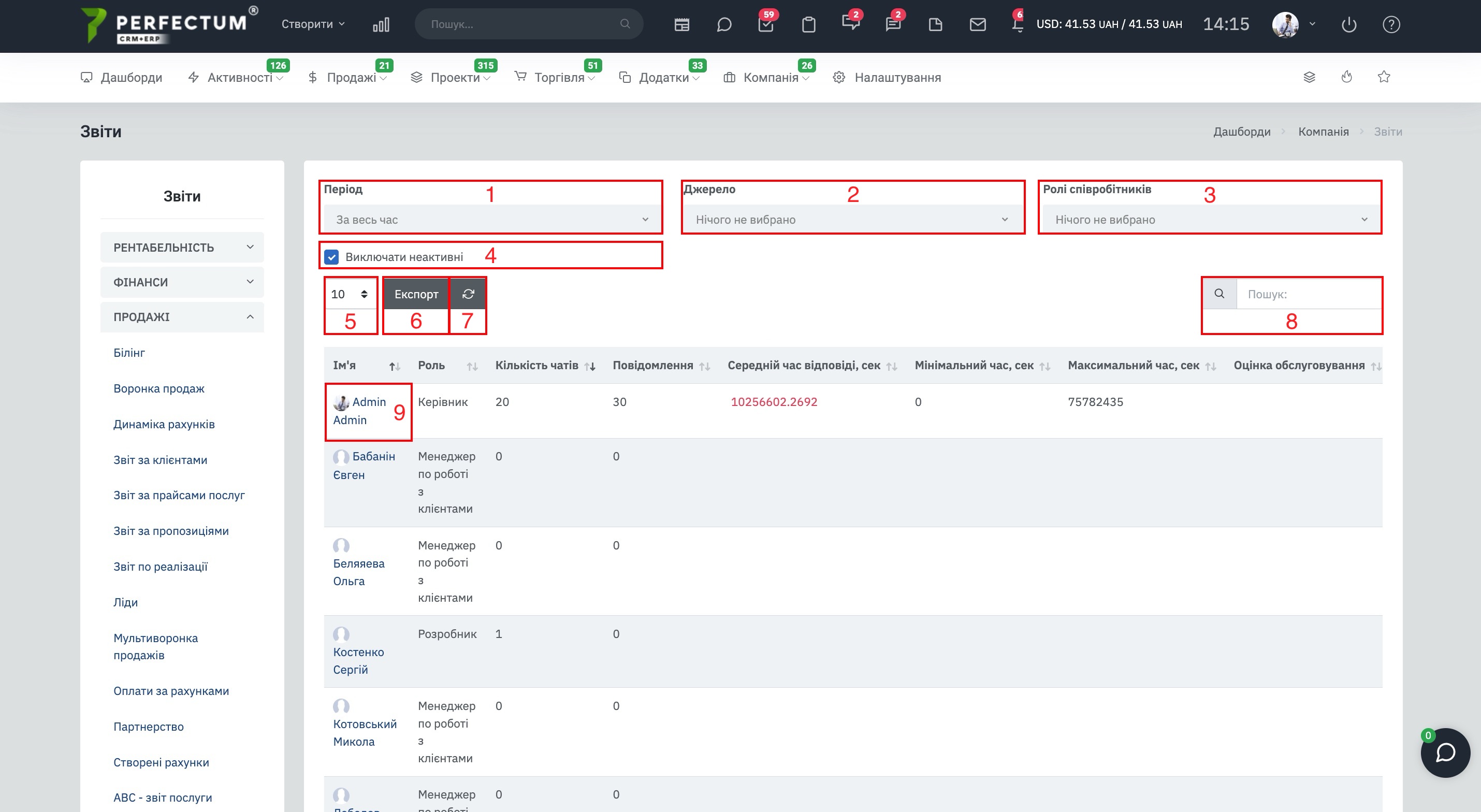Click the power logout icon
Image resolution: width=1481 pixels, height=812 pixels.
1348,25
